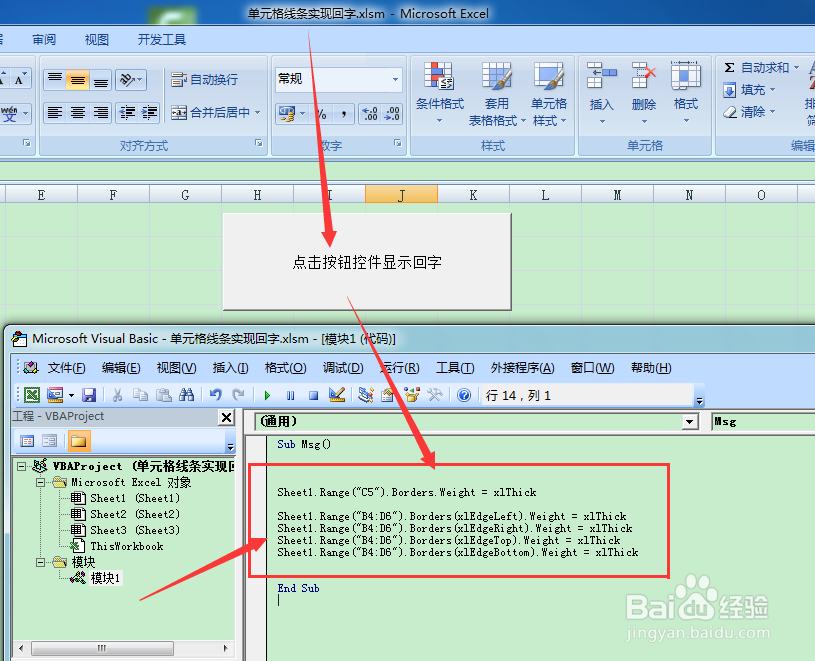Open VBA 文件(F) menu
The height and width of the screenshot is (661, 815).
click(66, 368)
